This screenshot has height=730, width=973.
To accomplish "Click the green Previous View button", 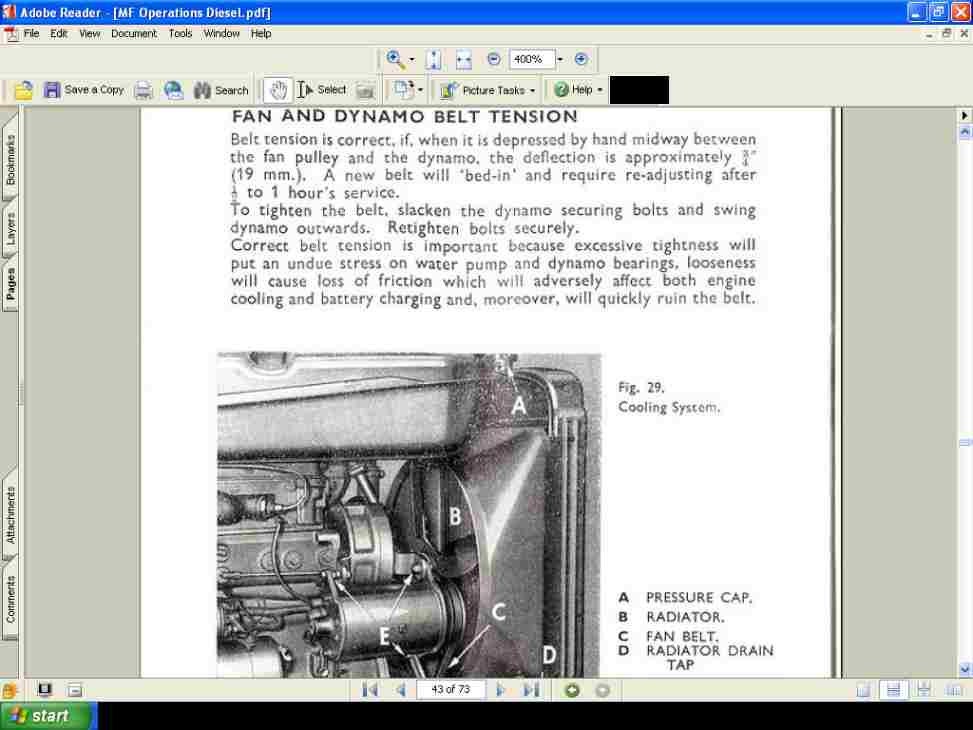I will coord(572,690).
